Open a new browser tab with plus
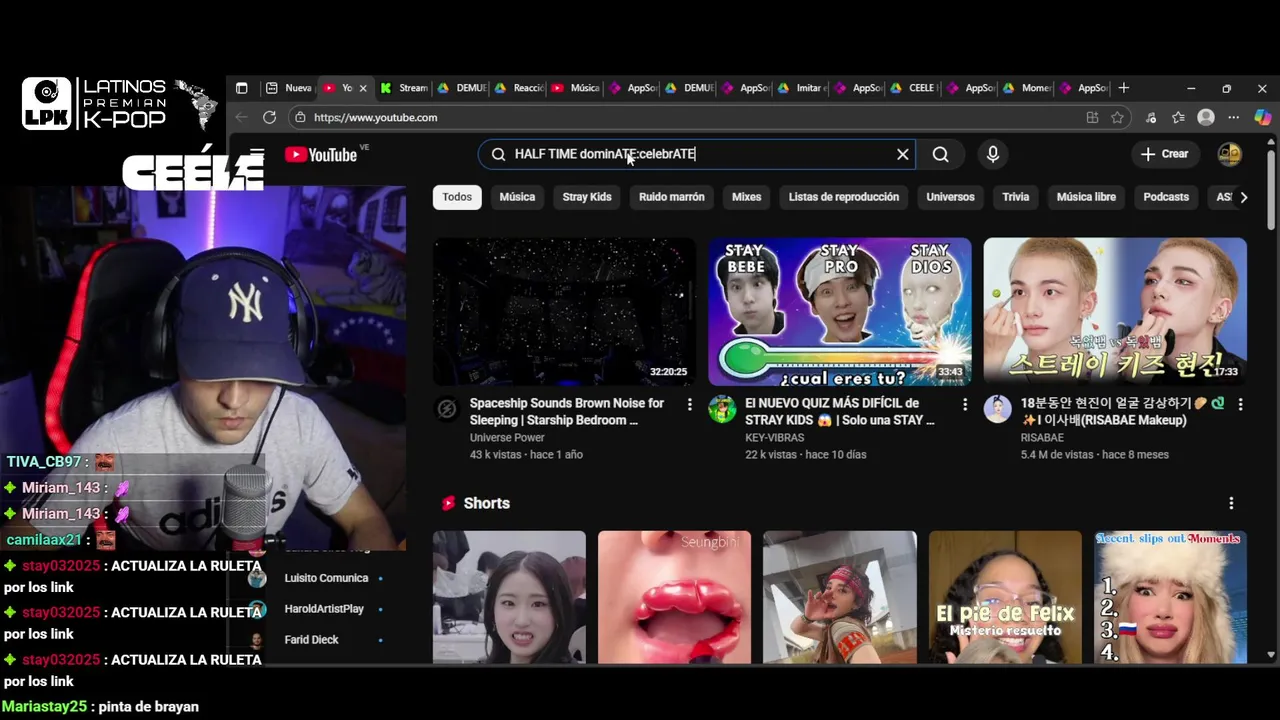 [1123, 88]
